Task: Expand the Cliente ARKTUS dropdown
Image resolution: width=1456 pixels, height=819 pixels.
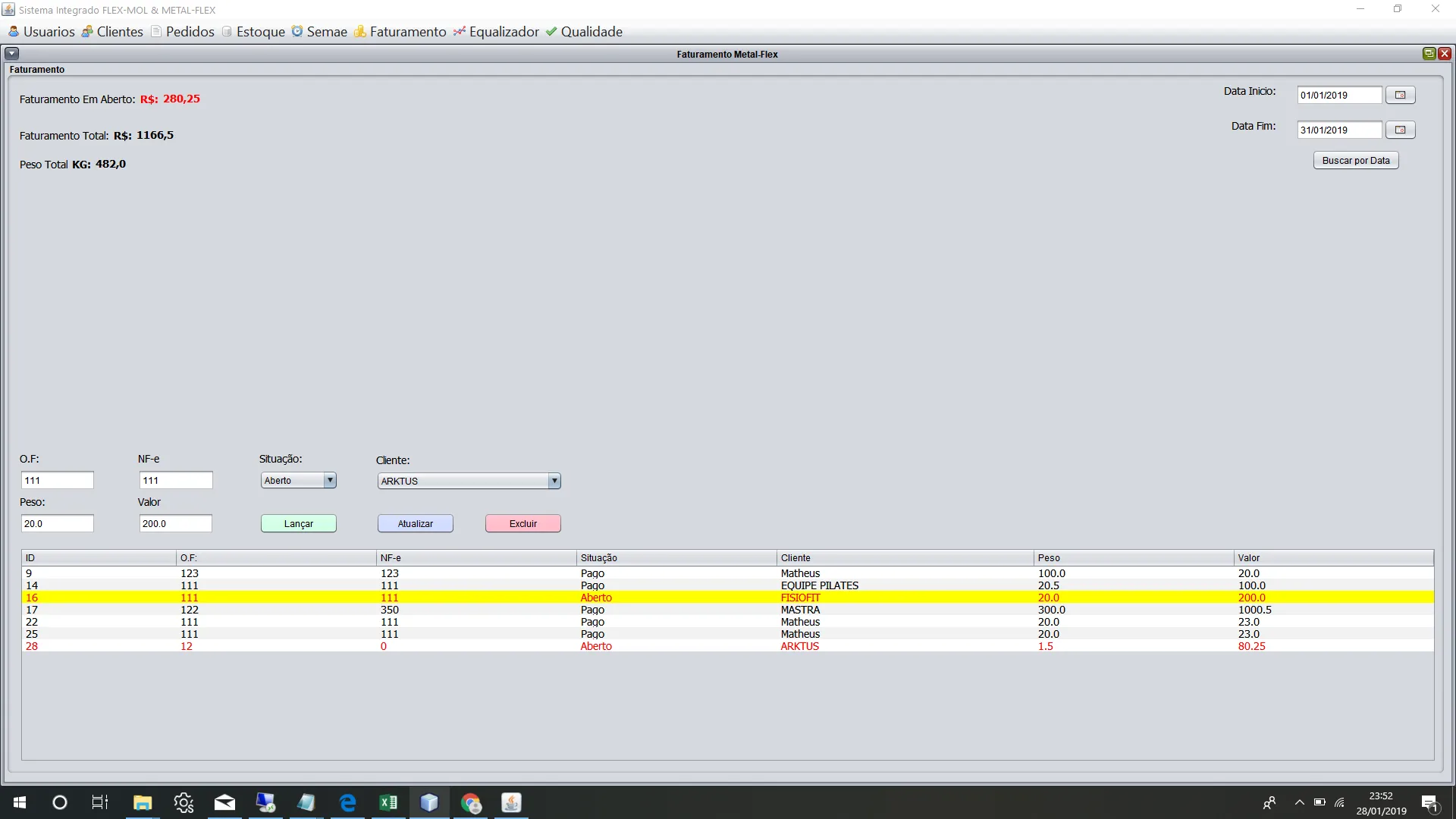Action: 554,481
